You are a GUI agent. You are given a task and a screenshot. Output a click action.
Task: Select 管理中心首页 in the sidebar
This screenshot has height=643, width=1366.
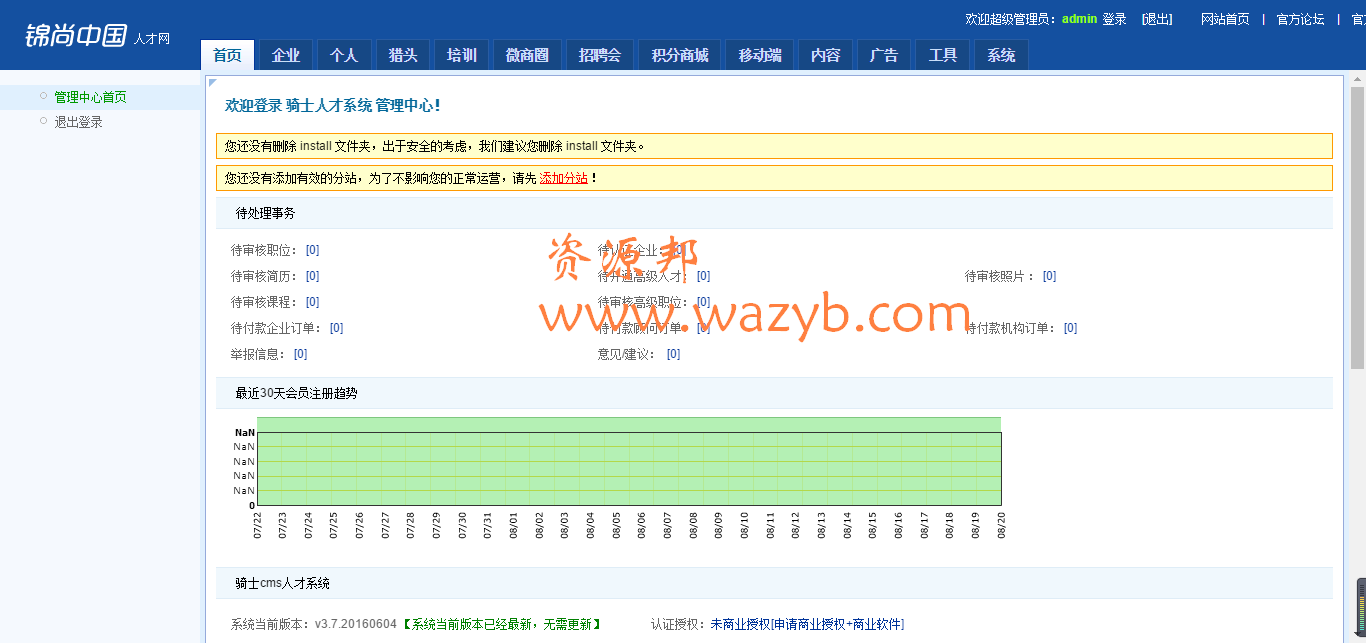click(x=90, y=97)
